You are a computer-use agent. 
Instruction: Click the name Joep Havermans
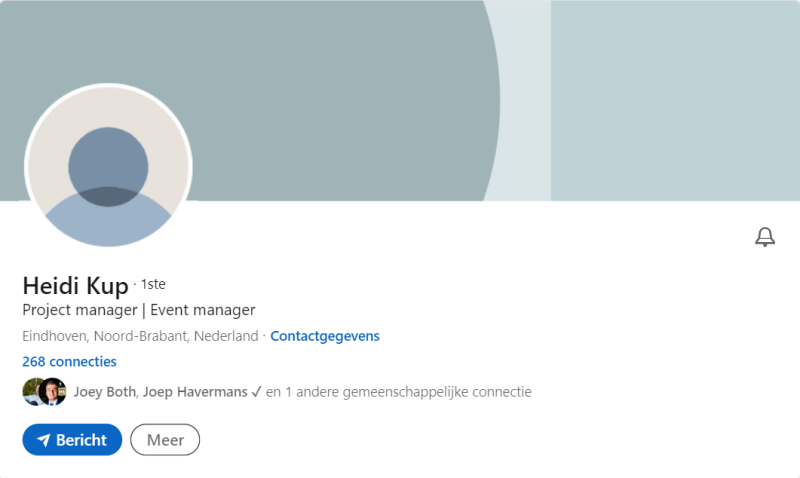[195, 392]
